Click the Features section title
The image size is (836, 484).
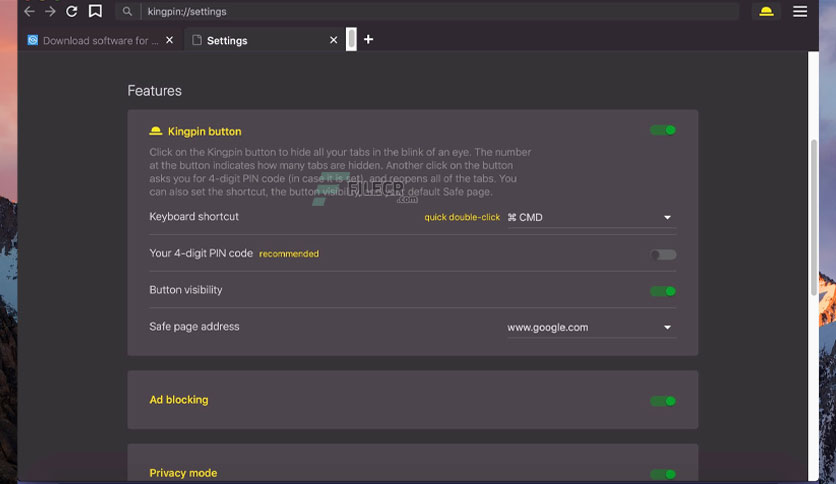tap(155, 91)
